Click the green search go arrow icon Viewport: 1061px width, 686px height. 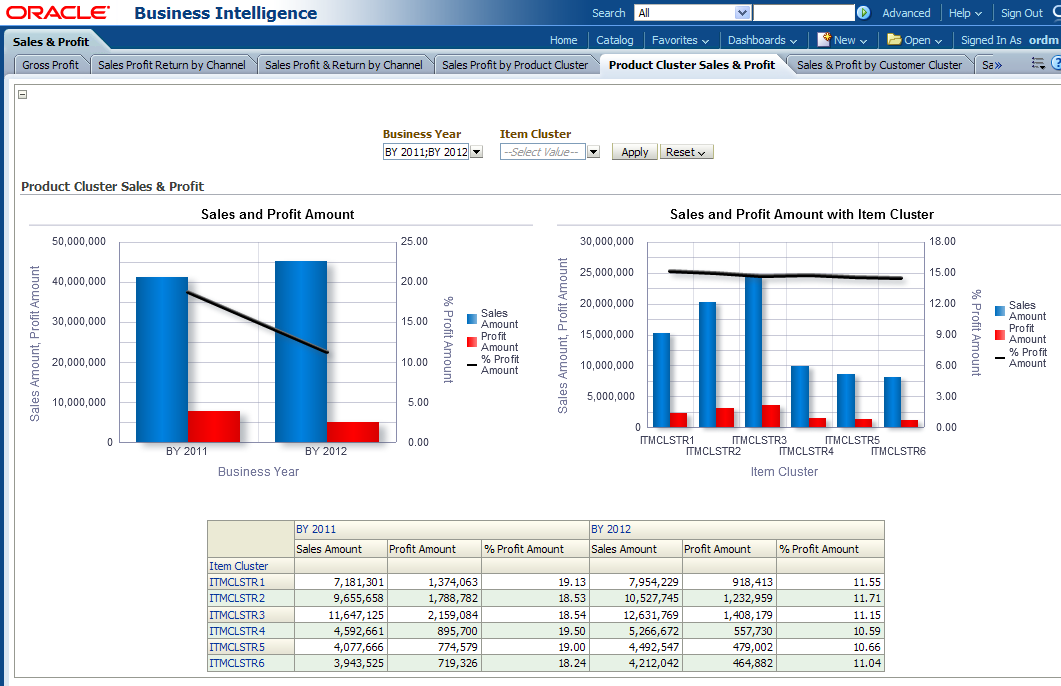click(863, 13)
